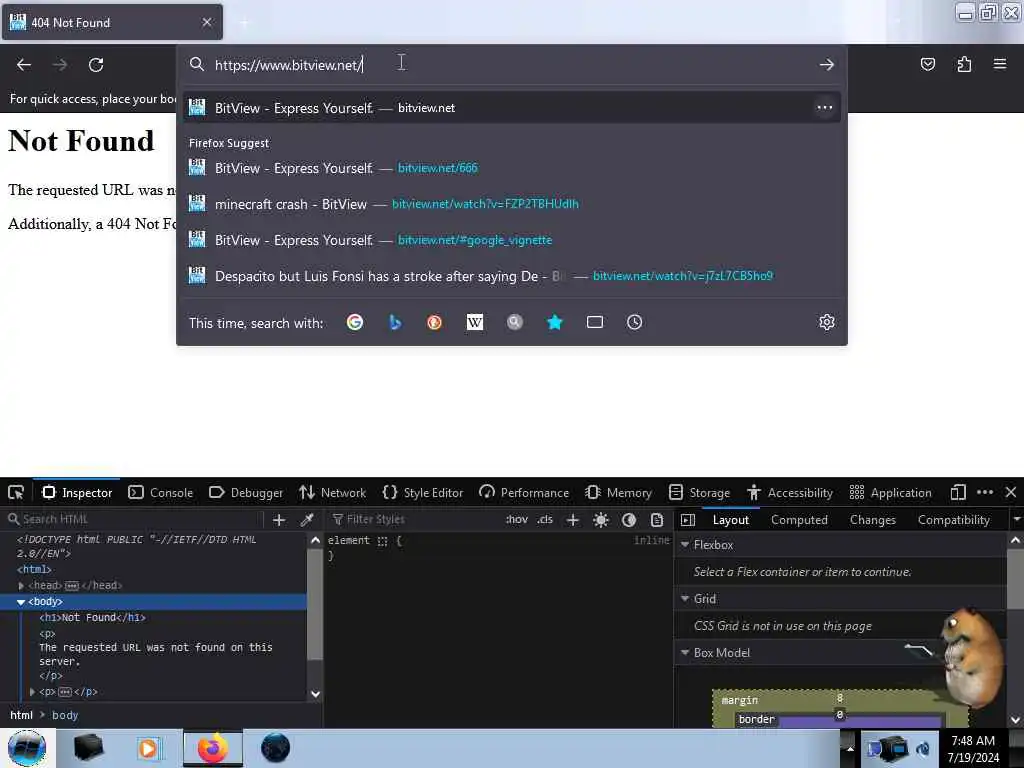1024x768 pixels.
Task: Show hidden system tray icons arrow
Action: point(850,748)
